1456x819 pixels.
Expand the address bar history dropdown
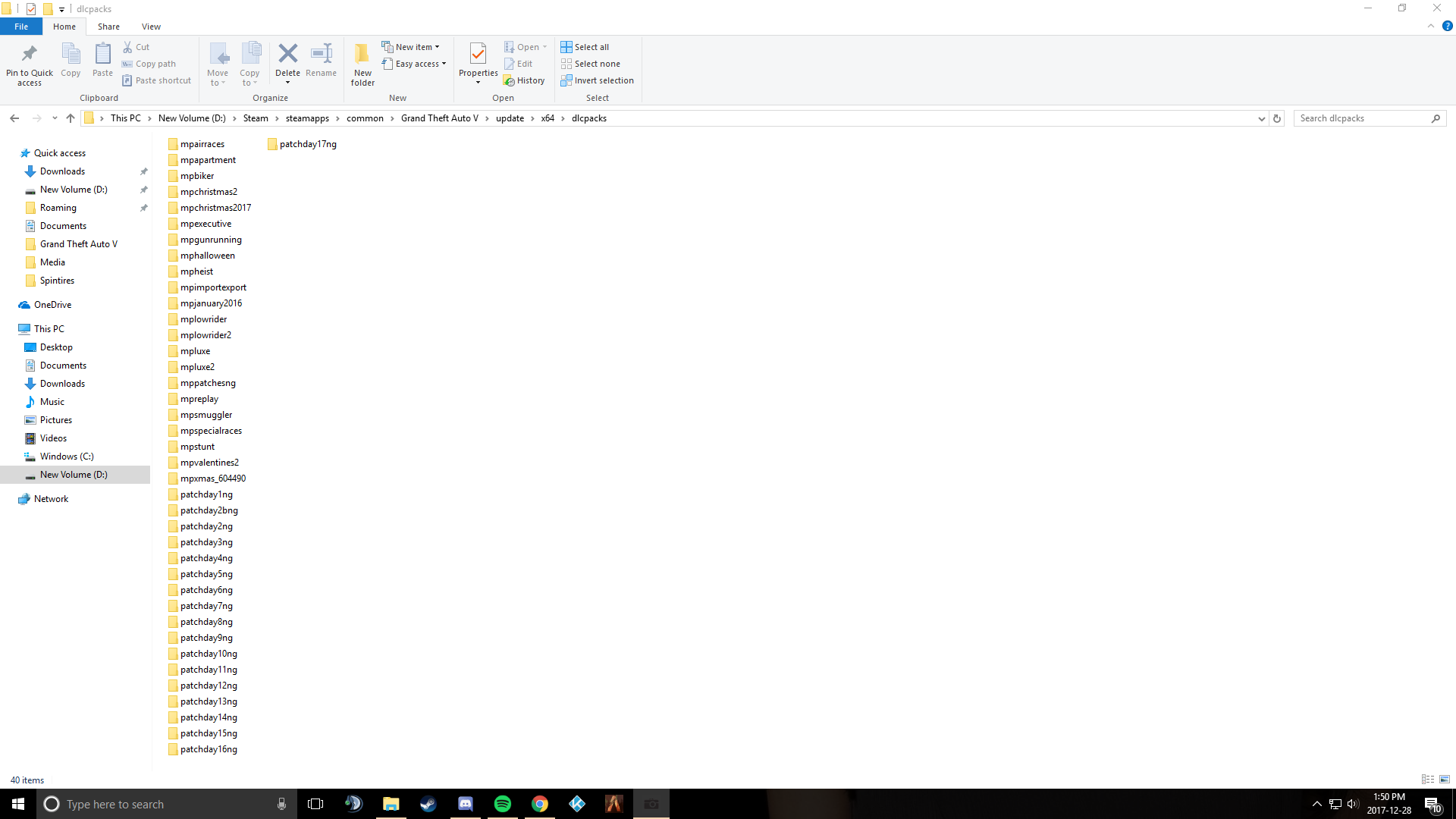(x=1261, y=118)
